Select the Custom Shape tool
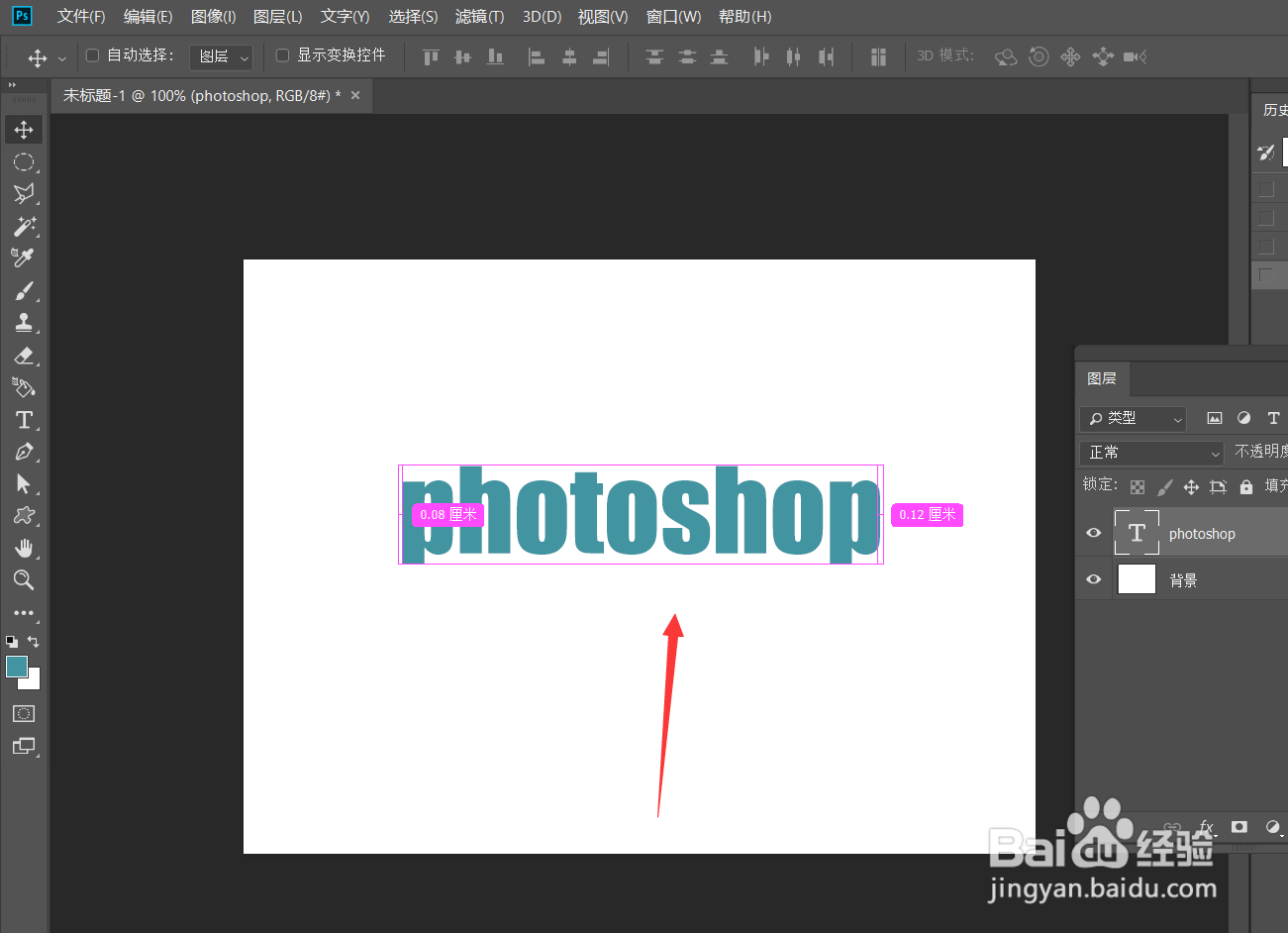 [24, 515]
